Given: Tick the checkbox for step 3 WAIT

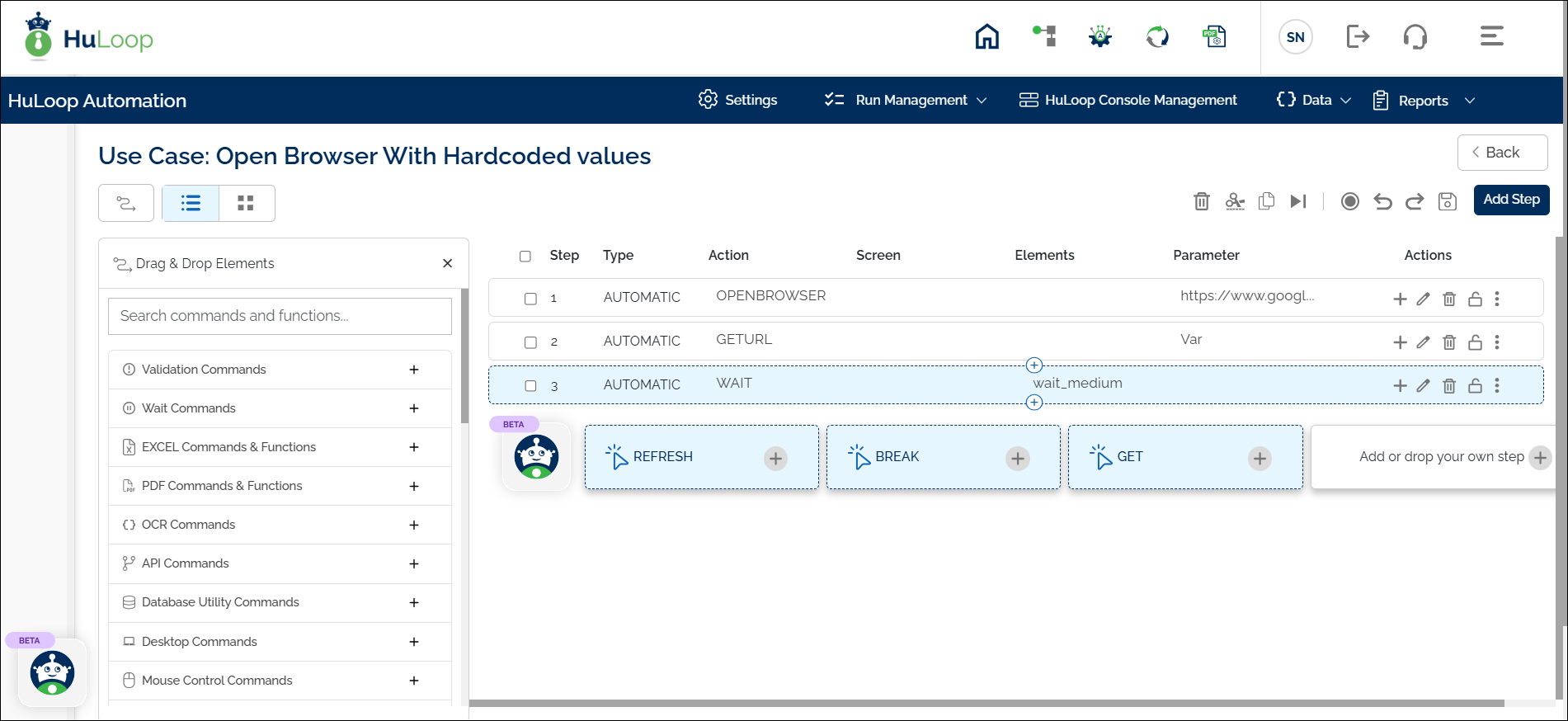Looking at the screenshot, I should click(x=530, y=385).
